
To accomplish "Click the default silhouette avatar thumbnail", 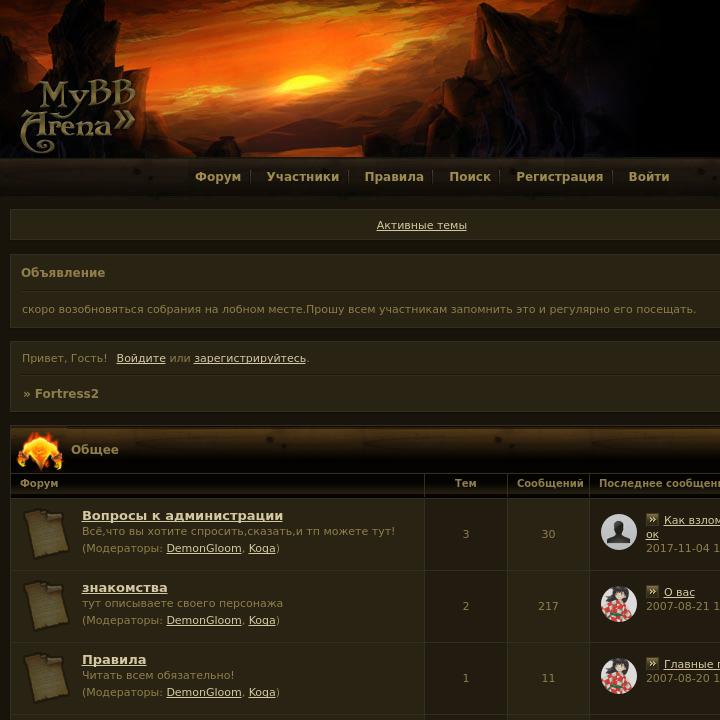I will pyautogui.click(x=619, y=532).
